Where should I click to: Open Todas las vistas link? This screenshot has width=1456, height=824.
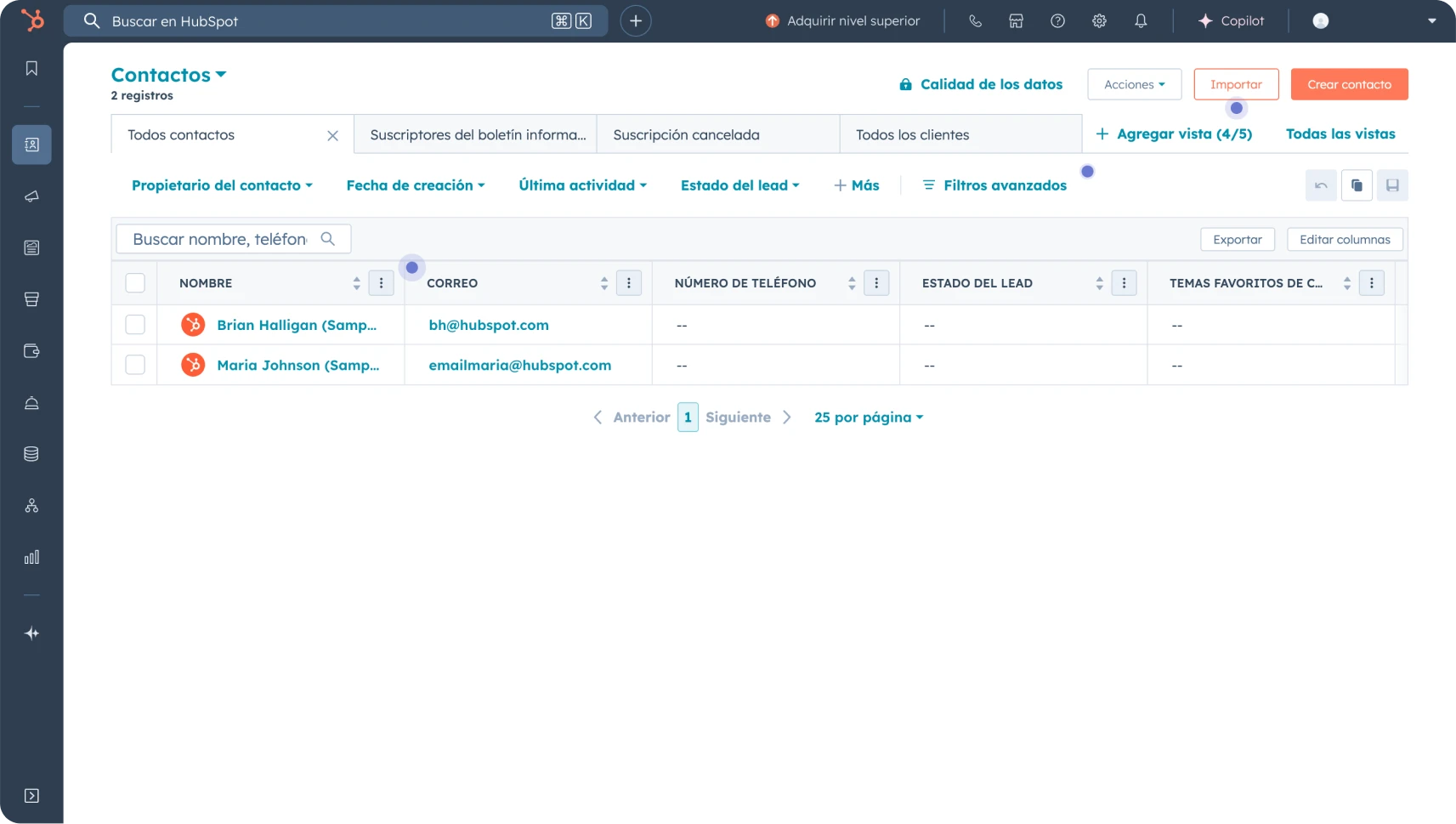[x=1340, y=134]
